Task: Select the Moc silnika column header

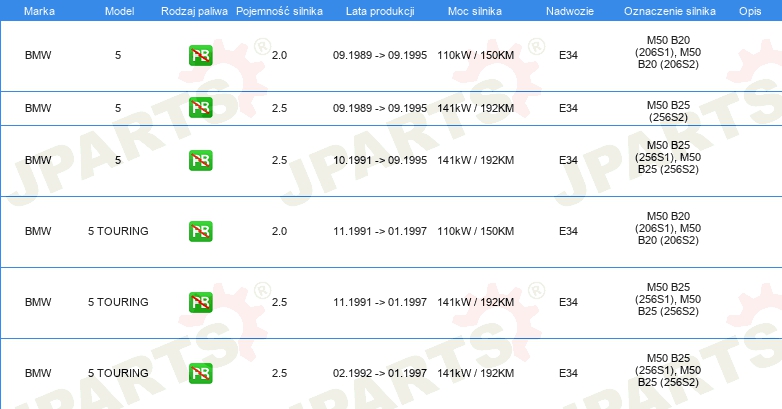Action: (475, 11)
